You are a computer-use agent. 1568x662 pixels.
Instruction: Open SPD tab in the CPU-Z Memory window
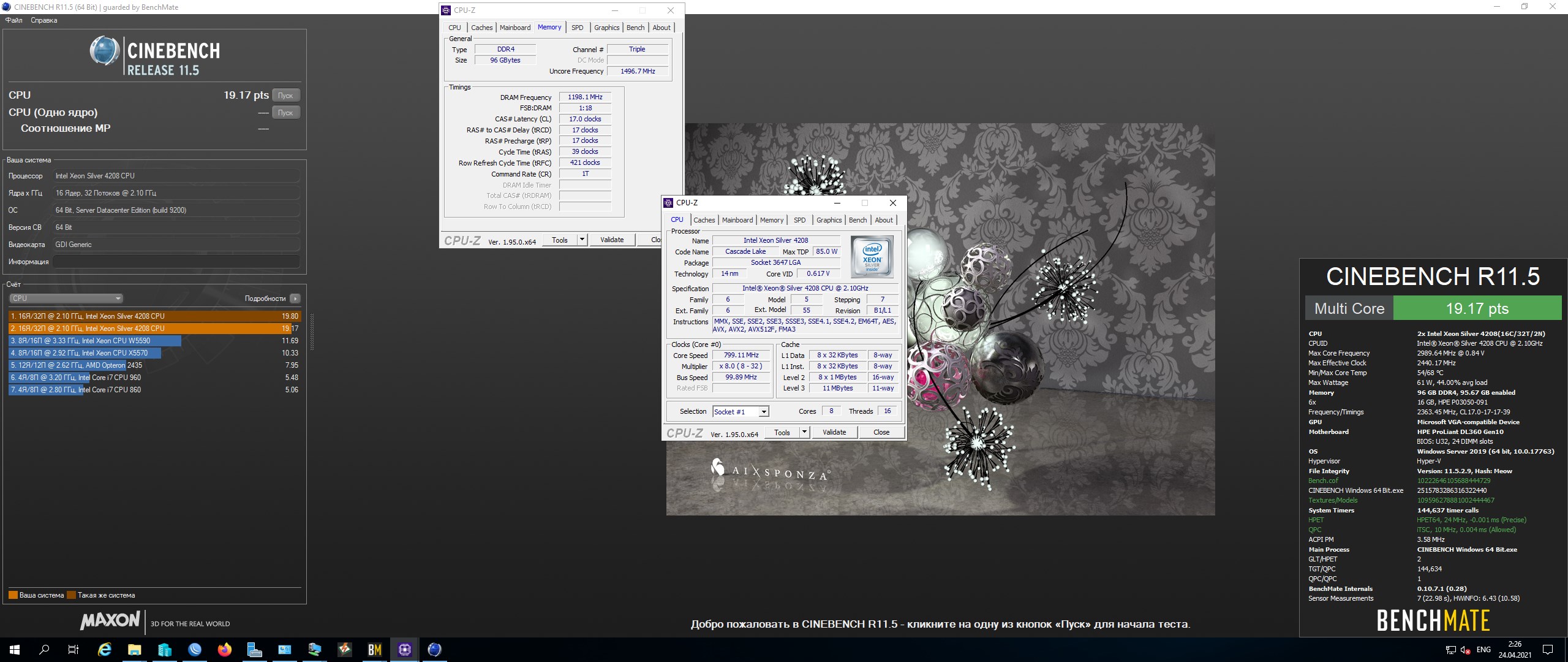tap(577, 28)
